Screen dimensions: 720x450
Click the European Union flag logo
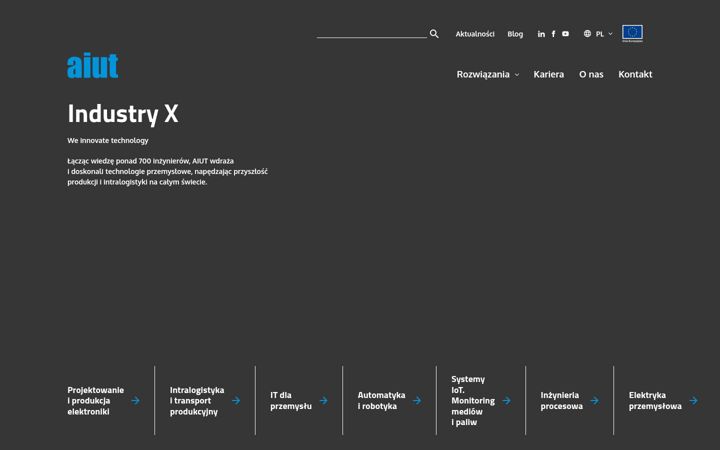click(x=632, y=33)
